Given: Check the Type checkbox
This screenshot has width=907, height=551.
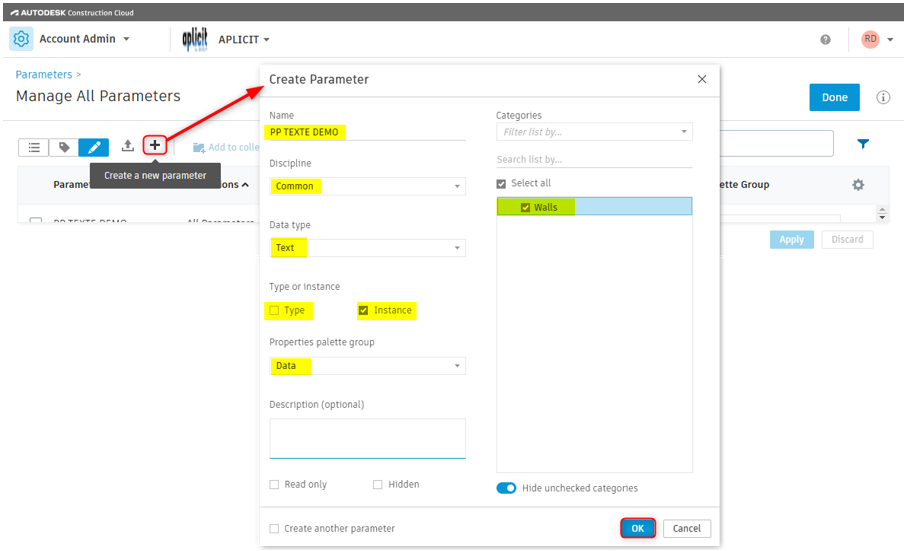Looking at the screenshot, I should click(275, 310).
